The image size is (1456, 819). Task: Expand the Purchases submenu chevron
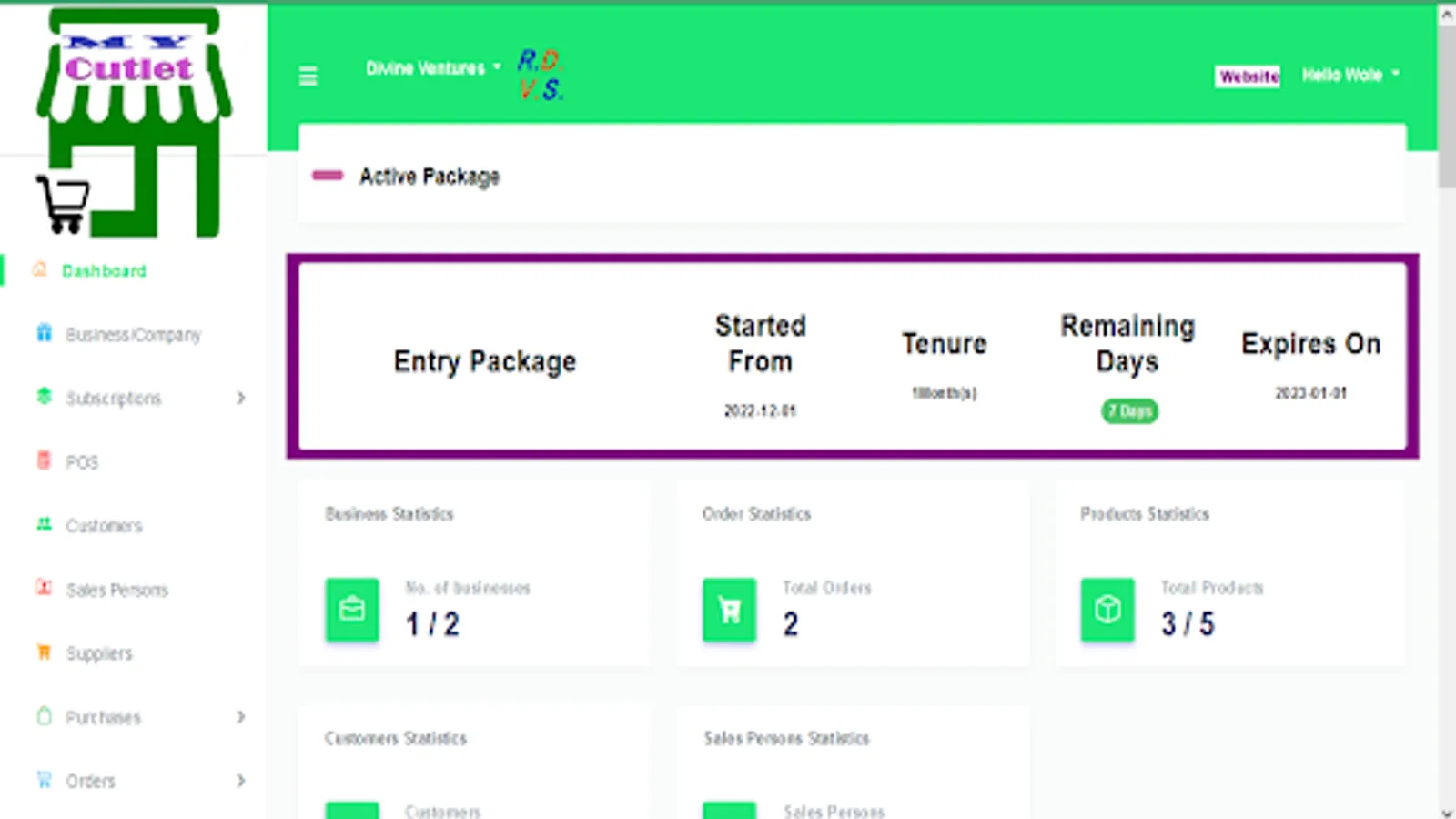240,717
